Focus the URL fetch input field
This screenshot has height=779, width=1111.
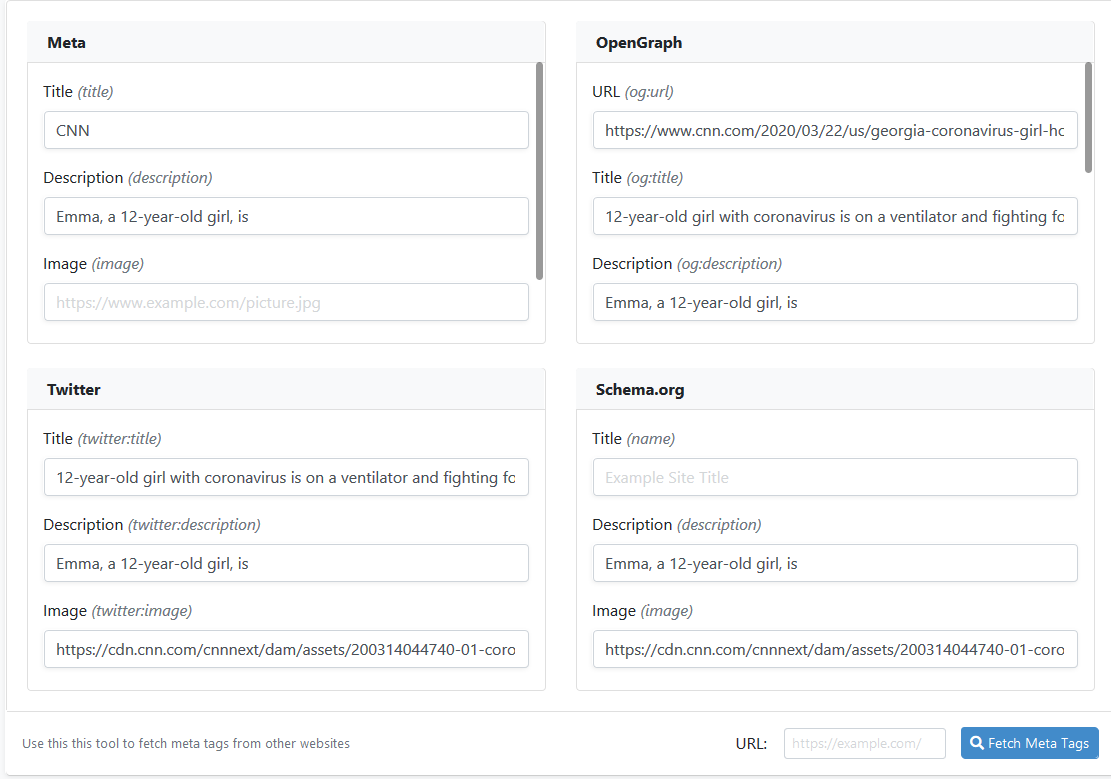click(x=864, y=743)
